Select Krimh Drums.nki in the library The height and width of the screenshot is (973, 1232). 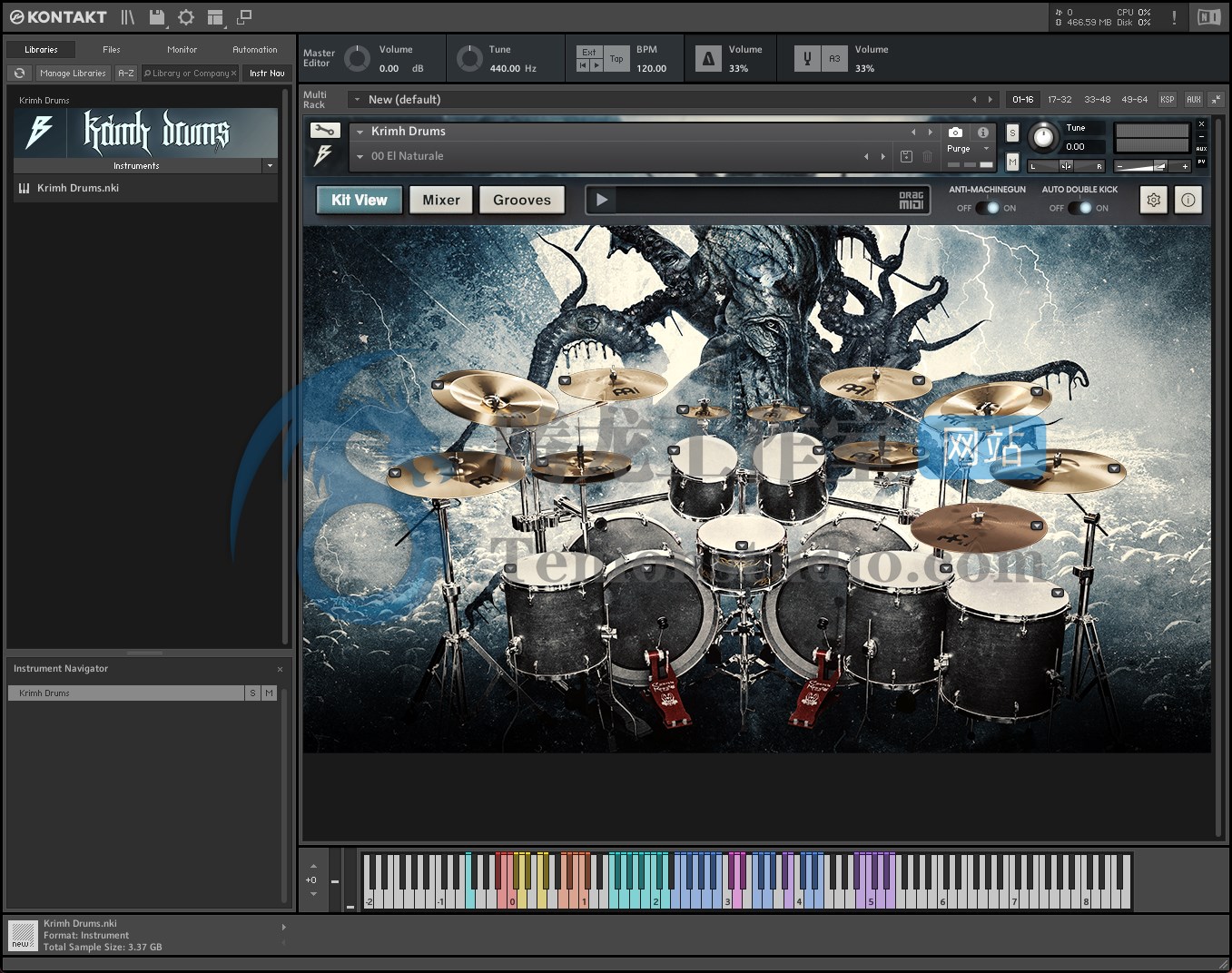point(145,188)
